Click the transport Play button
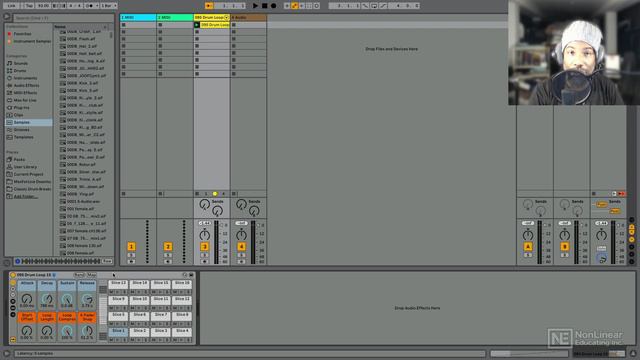Image resolution: width=640 pixels, height=360 pixels. [255, 6]
